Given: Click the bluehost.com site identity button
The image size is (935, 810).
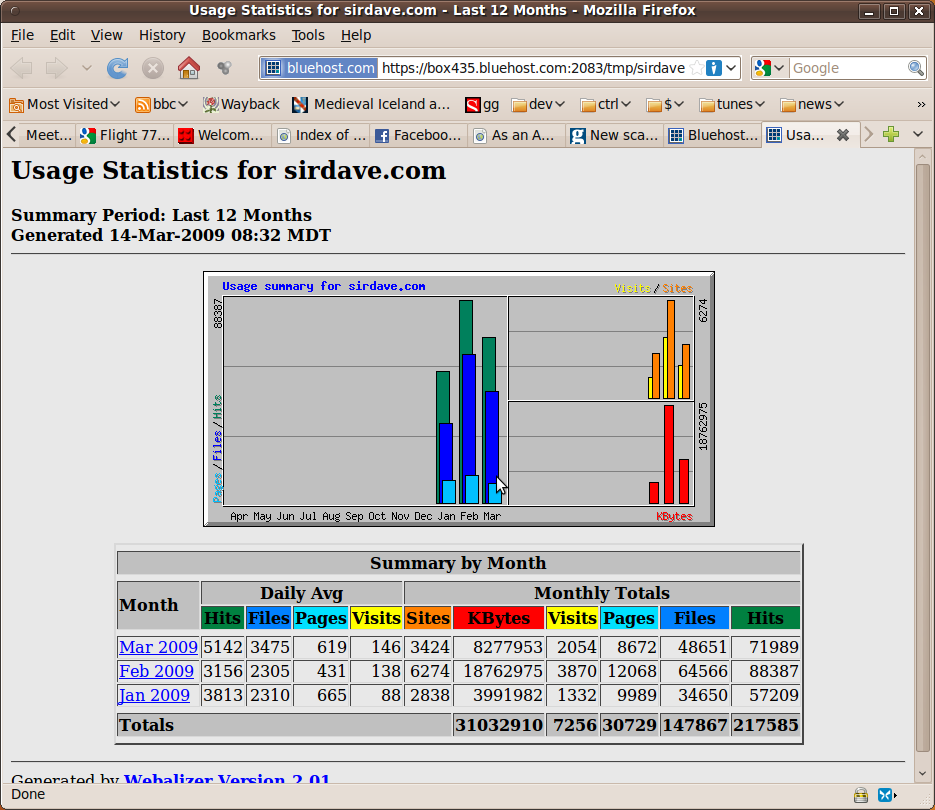Looking at the screenshot, I should click(320, 68).
